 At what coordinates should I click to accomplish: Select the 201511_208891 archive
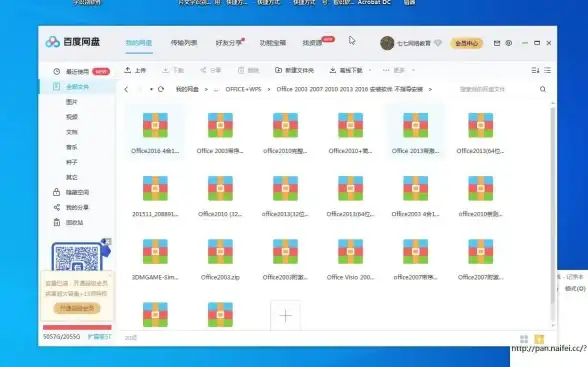point(155,196)
